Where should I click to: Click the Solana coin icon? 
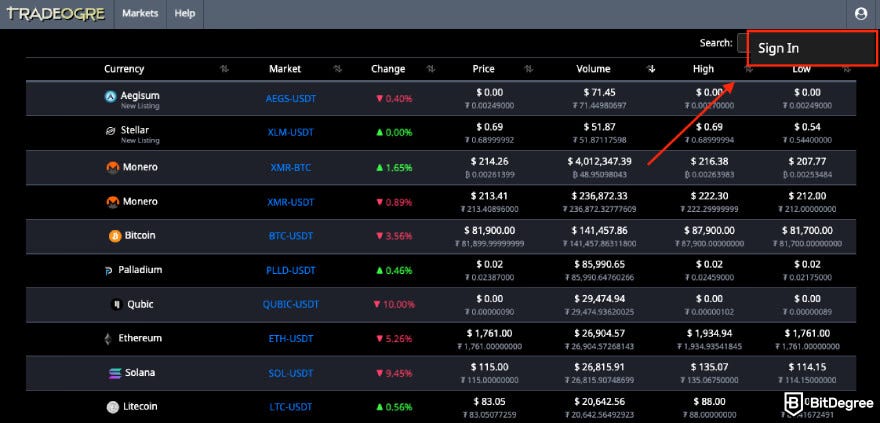tap(114, 373)
